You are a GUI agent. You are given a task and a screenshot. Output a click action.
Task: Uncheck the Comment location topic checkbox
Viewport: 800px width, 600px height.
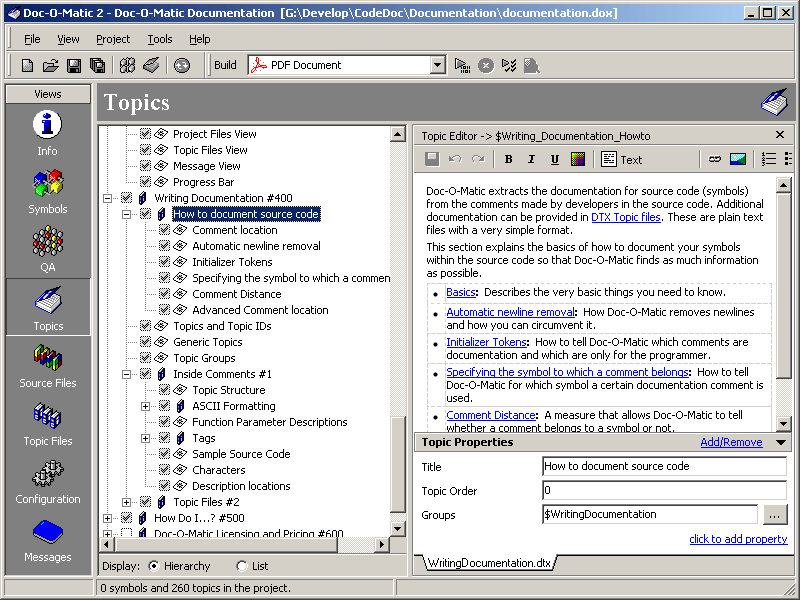tap(165, 230)
